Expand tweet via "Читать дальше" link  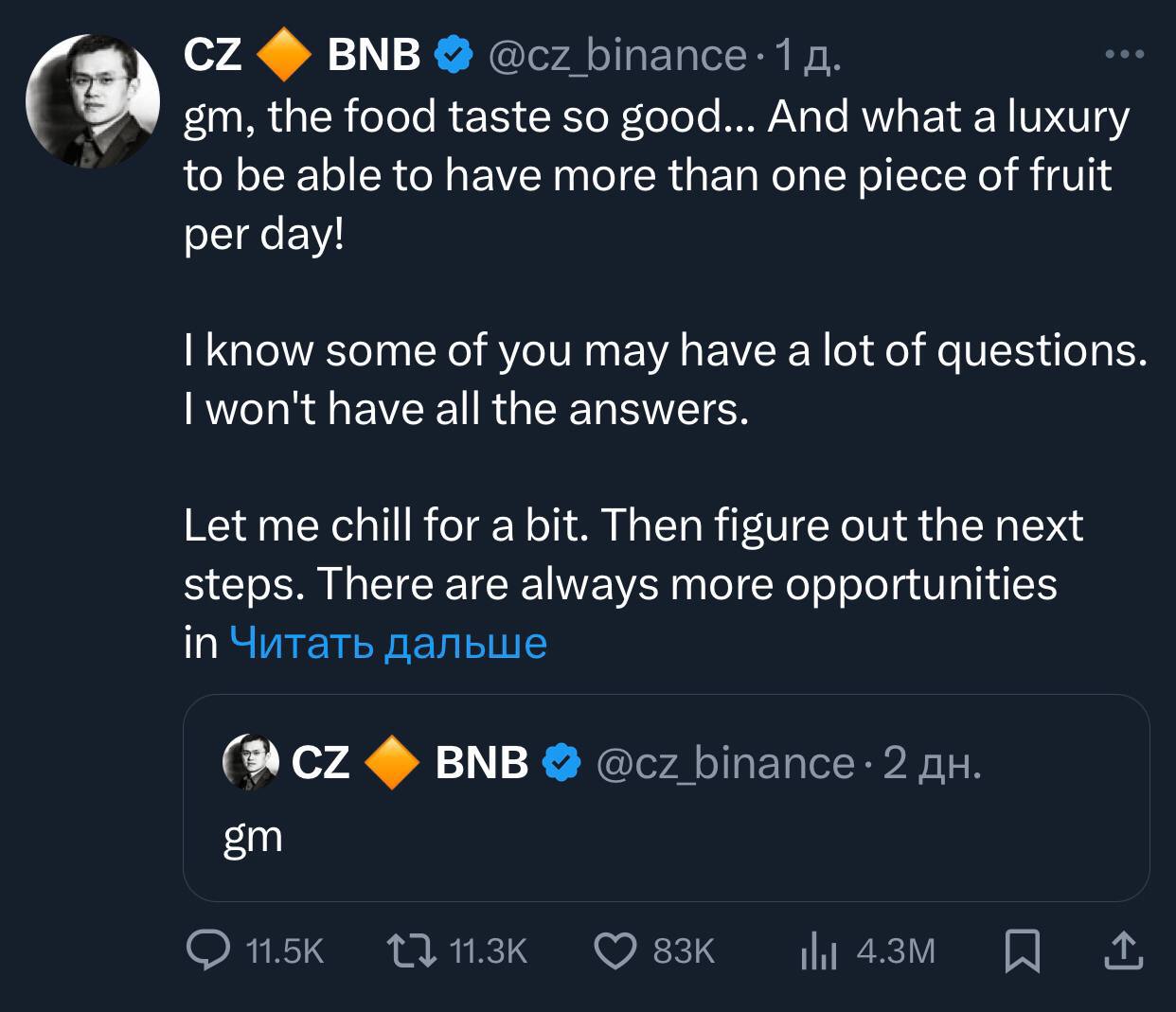[388, 644]
